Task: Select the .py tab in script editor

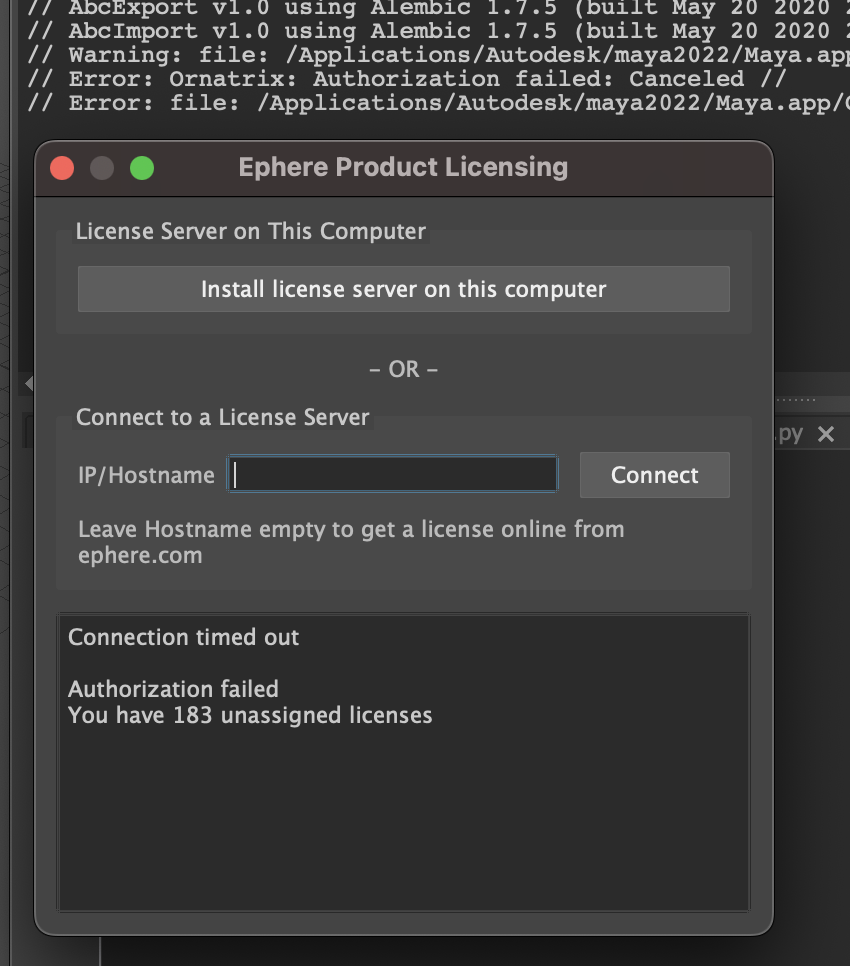Action: click(790, 434)
